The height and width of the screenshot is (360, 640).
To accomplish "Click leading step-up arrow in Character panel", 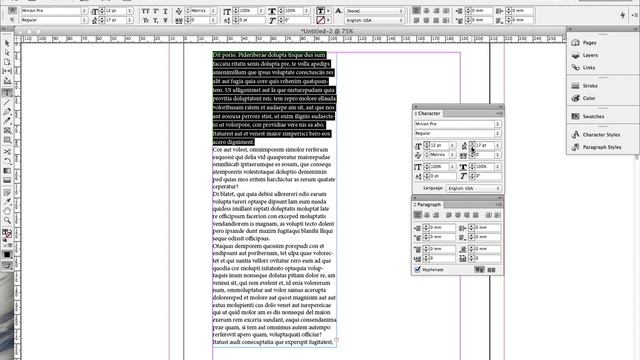I will point(472,143).
